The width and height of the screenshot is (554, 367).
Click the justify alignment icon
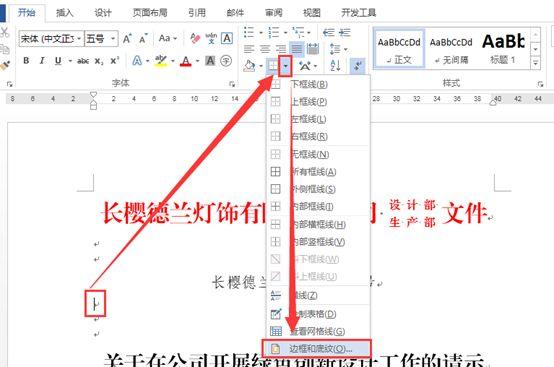coord(296,49)
